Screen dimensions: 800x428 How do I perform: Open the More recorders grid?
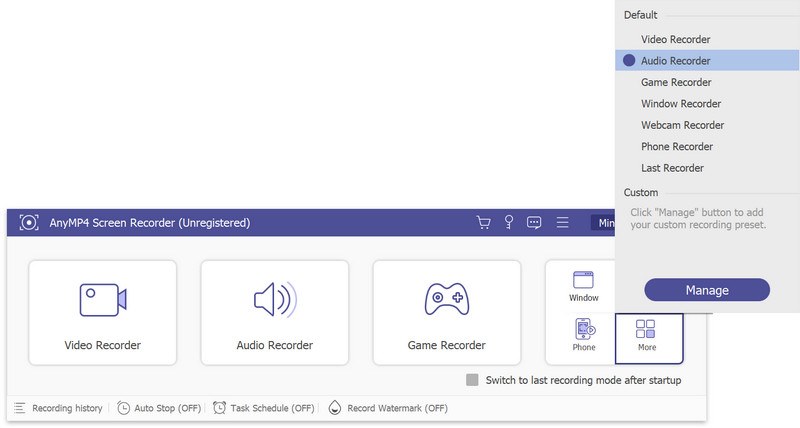click(x=648, y=338)
